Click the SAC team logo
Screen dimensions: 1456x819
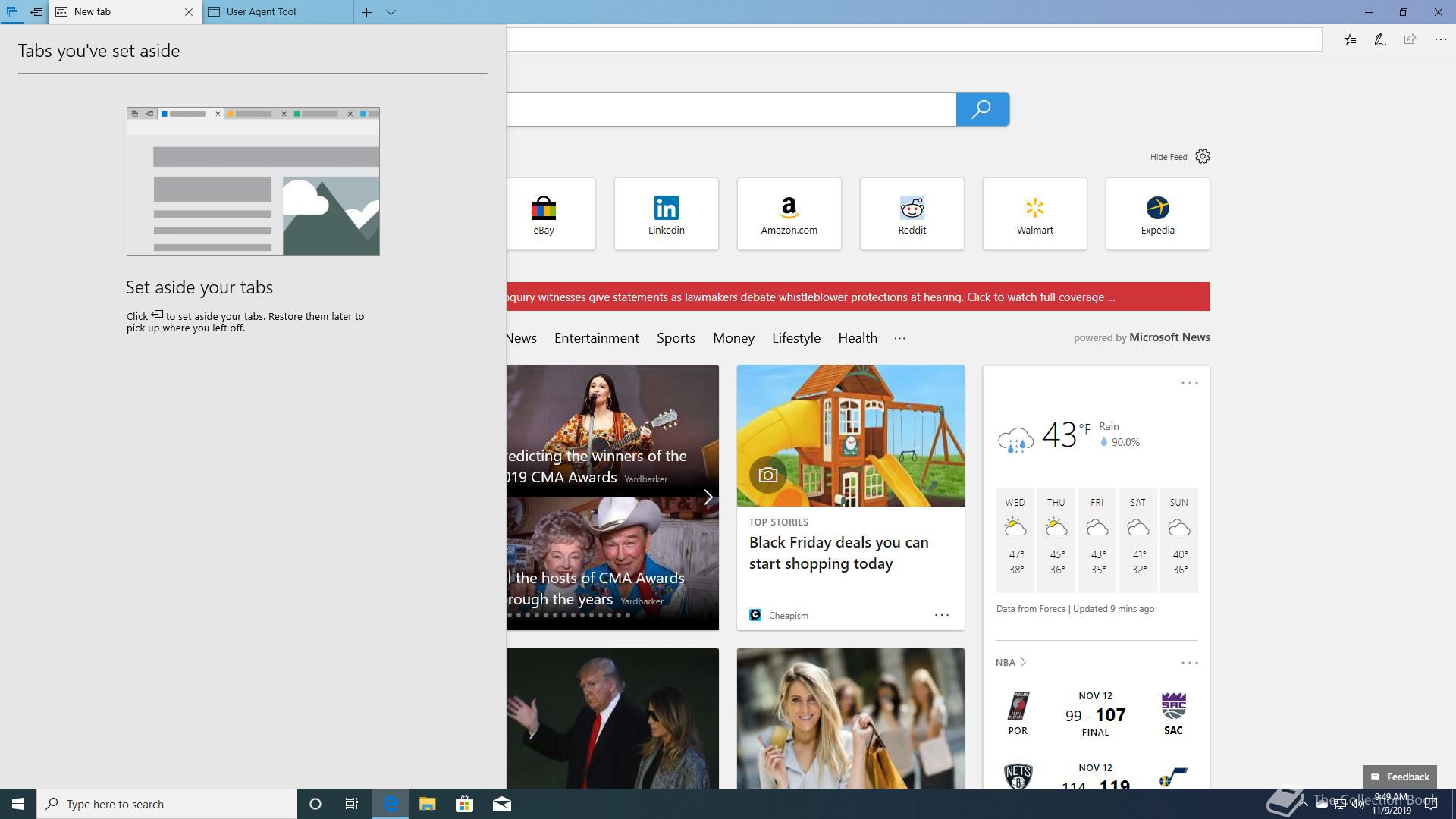(1173, 706)
